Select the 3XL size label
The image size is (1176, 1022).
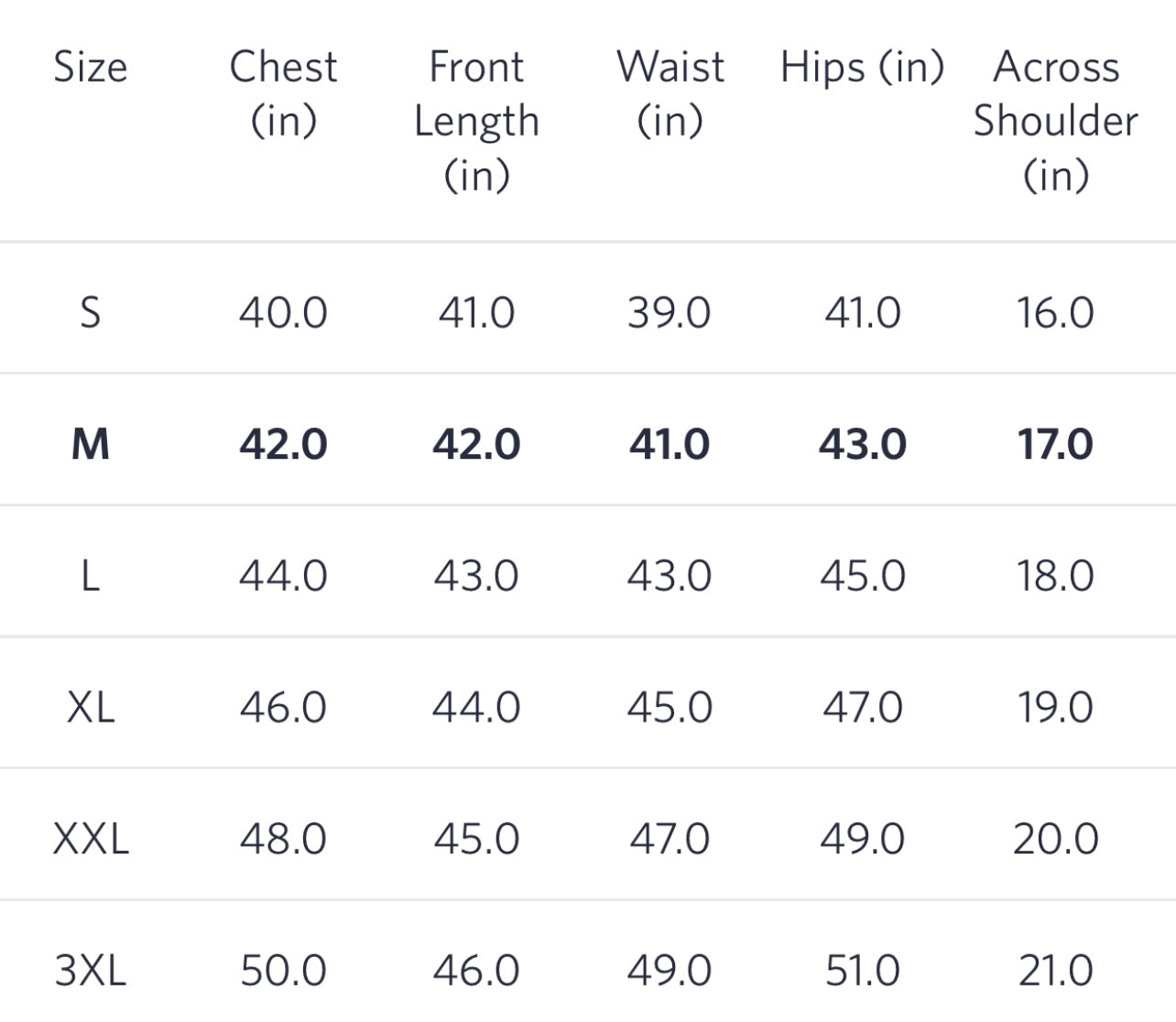[90, 970]
